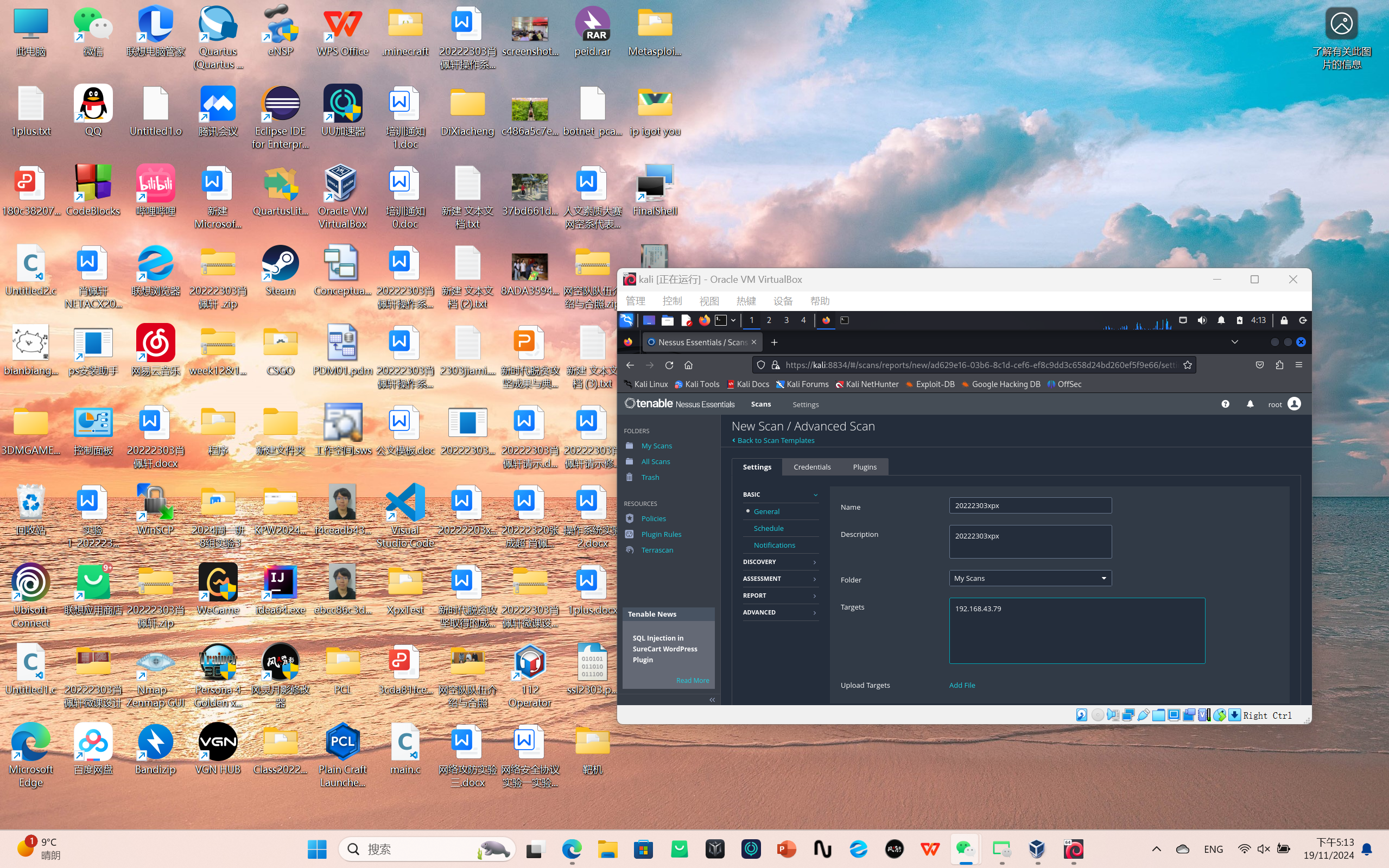Click the Targets text area
Screen dimensions: 1389x868
pos(1077,631)
